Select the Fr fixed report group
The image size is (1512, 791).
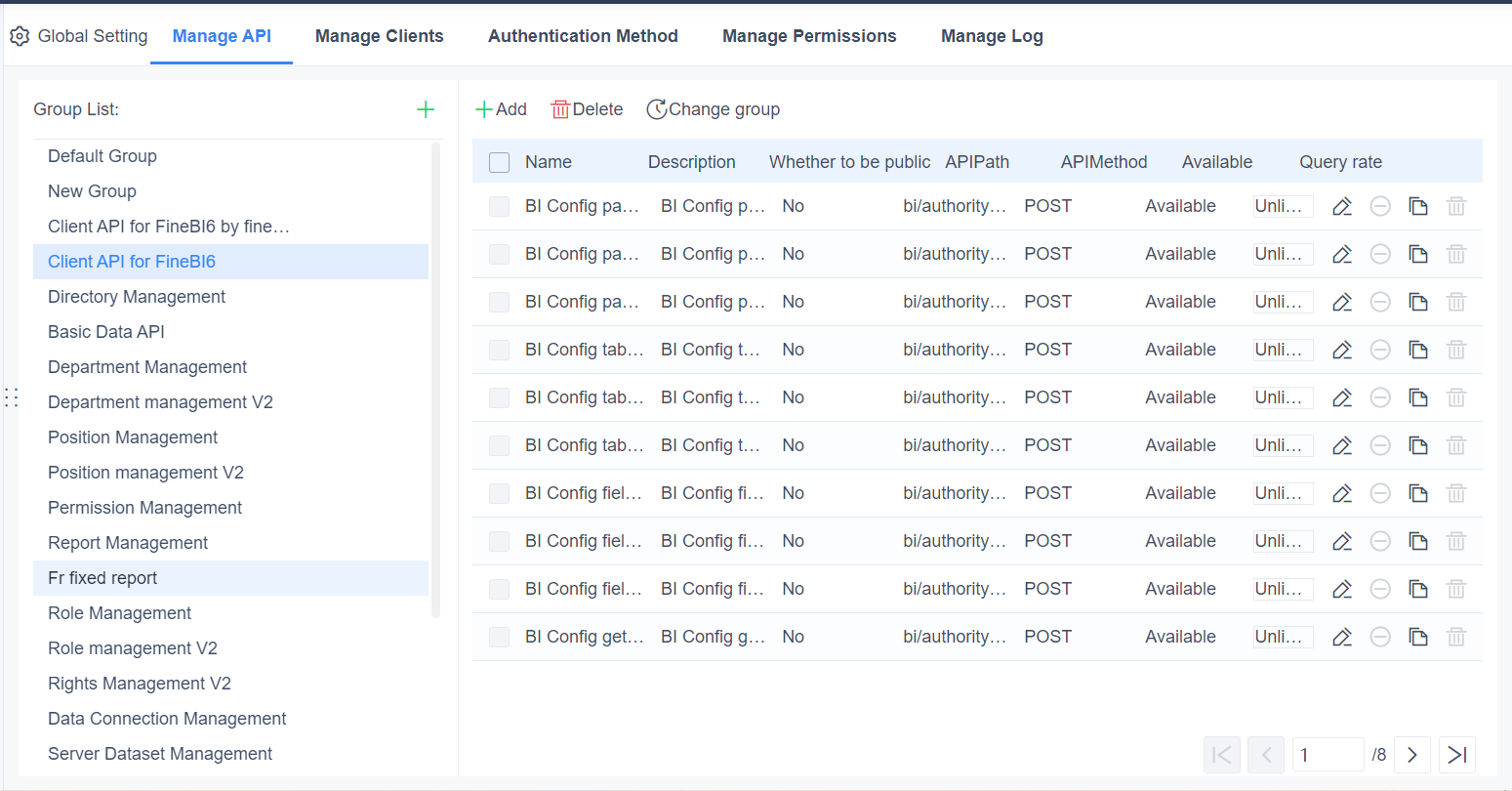pos(102,577)
